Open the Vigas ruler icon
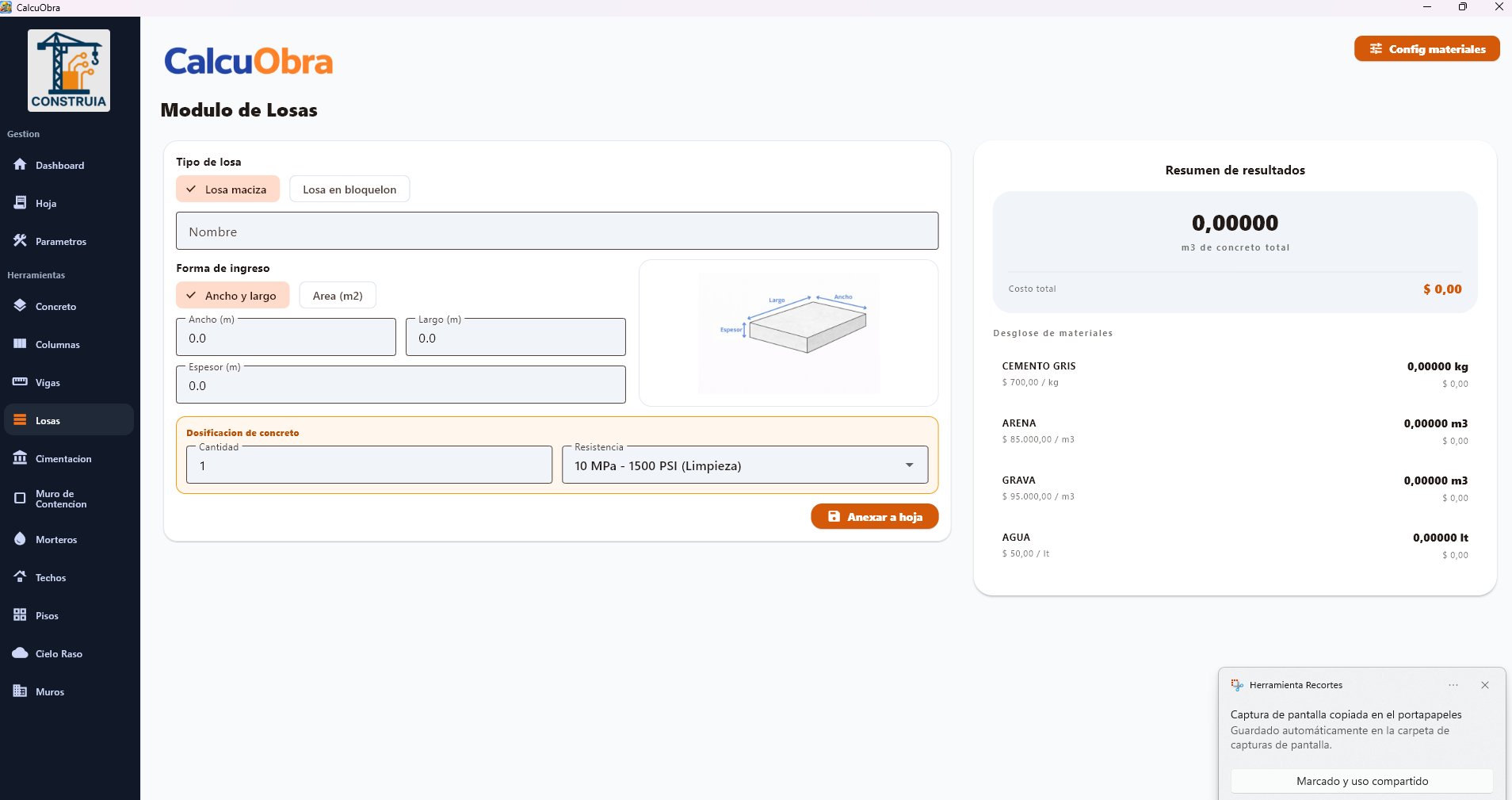Screen dimensions: 1512x800 tap(20, 382)
